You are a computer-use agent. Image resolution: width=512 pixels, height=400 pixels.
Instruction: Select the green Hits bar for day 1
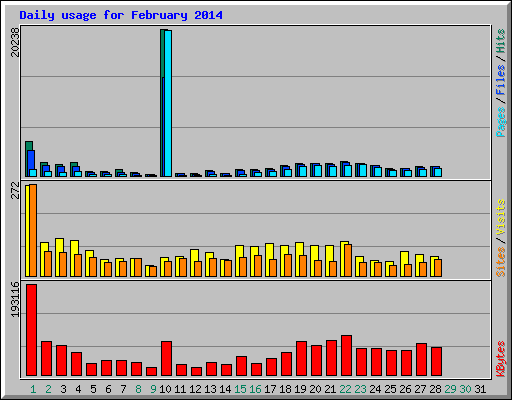29,146
